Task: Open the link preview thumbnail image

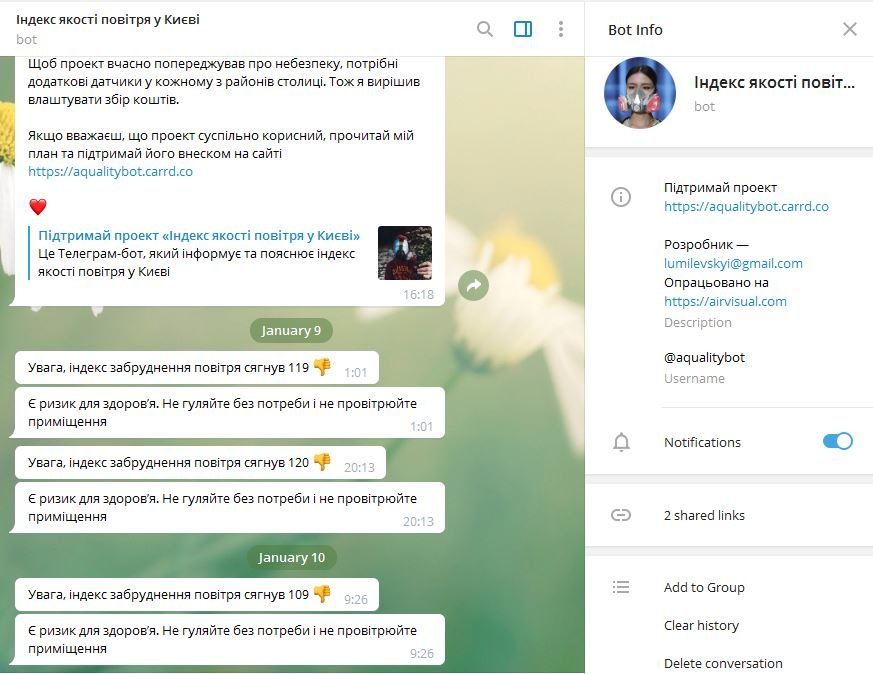Action: click(x=405, y=253)
